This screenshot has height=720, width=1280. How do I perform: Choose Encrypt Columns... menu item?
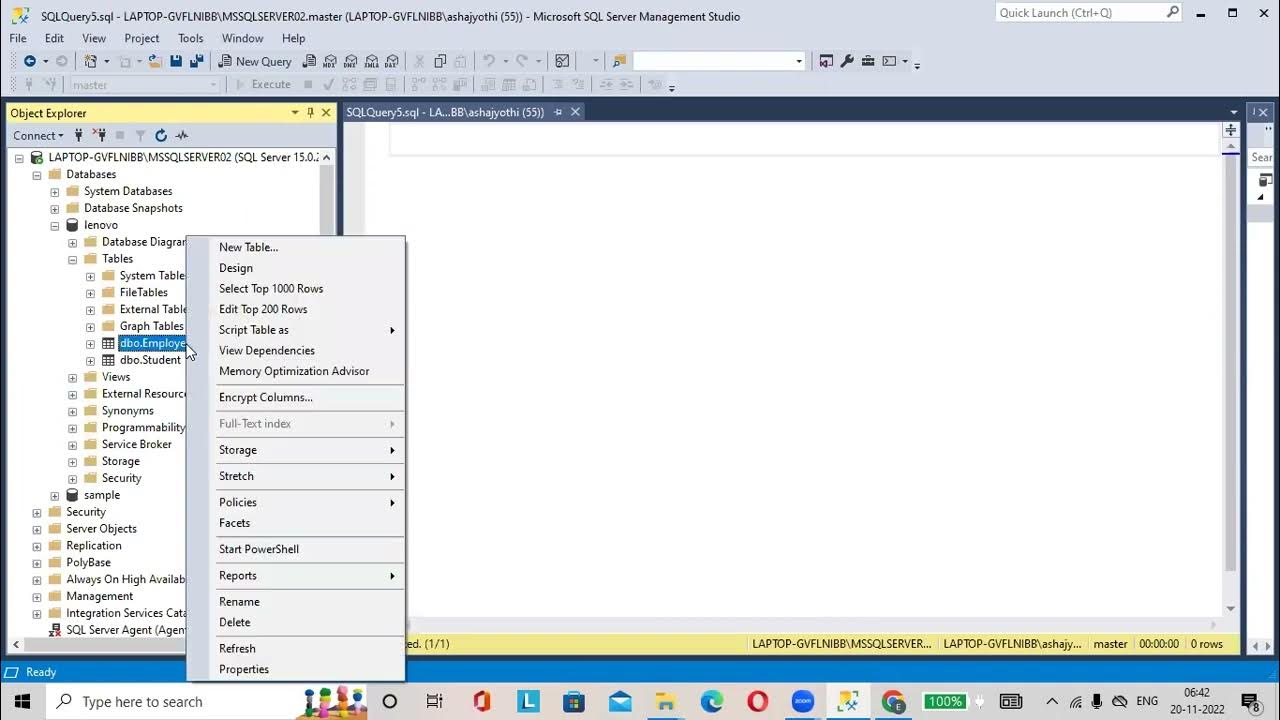pyautogui.click(x=295, y=397)
